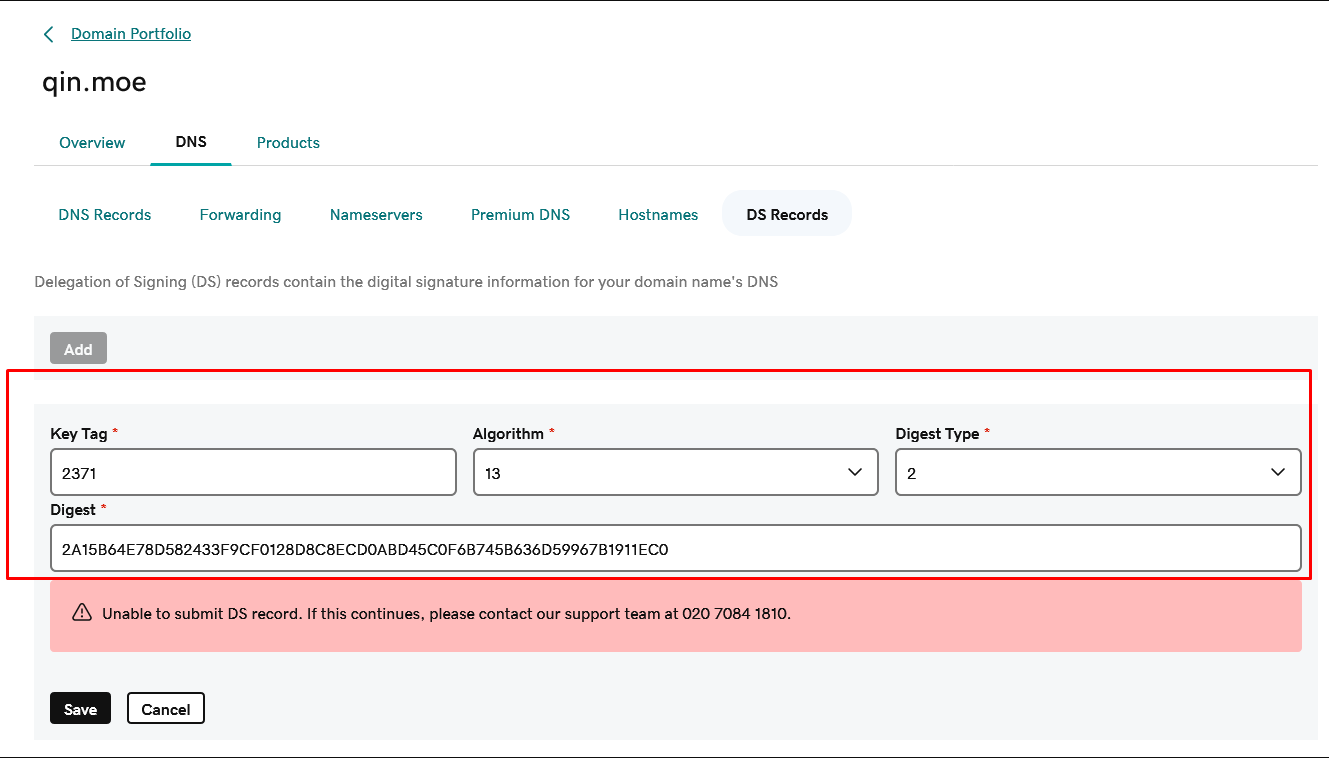
Task: Click the qin.moe domain heading
Action: (x=94, y=82)
